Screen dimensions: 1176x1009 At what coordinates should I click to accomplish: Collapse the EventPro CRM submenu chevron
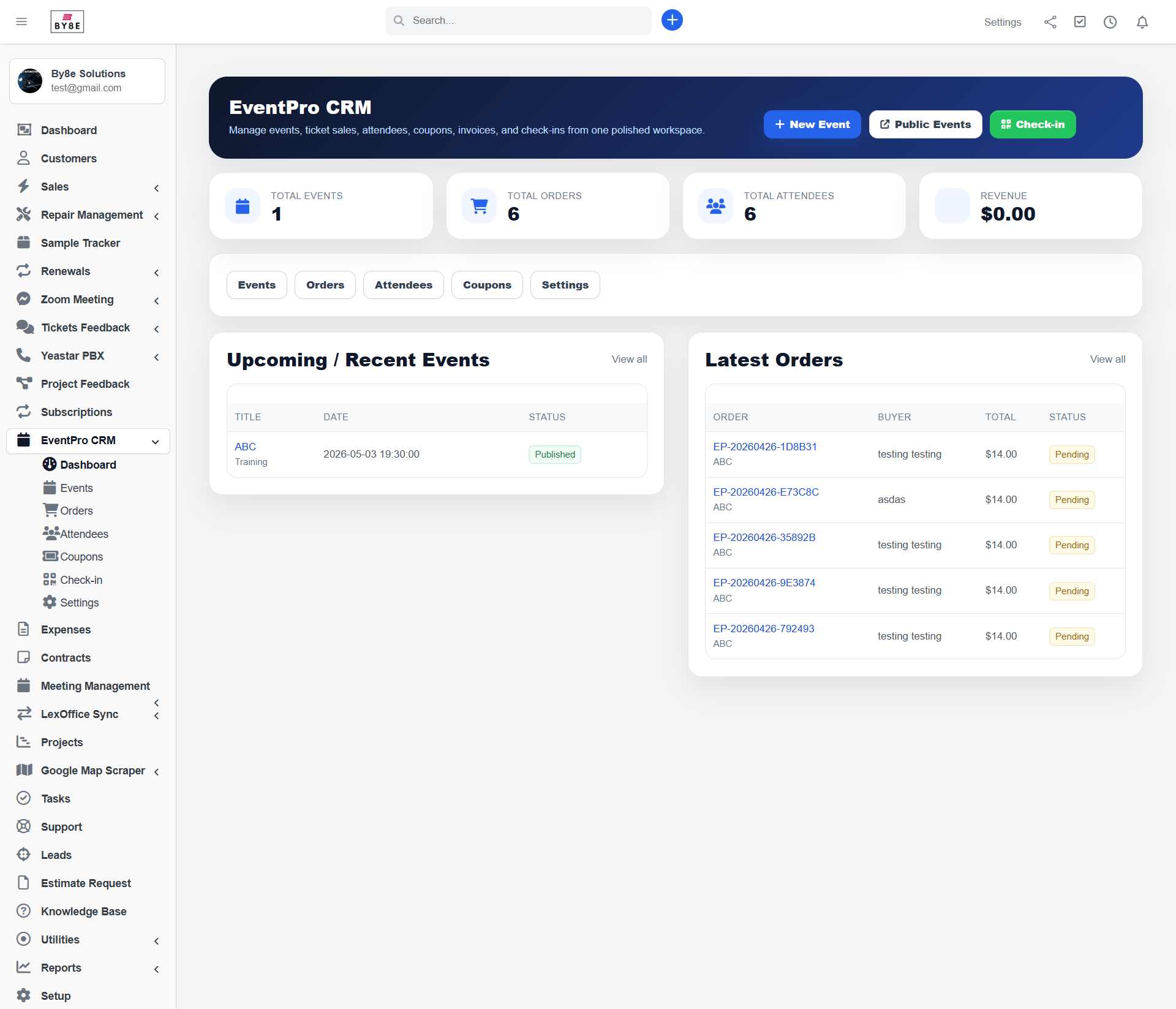tap(156, 441)
